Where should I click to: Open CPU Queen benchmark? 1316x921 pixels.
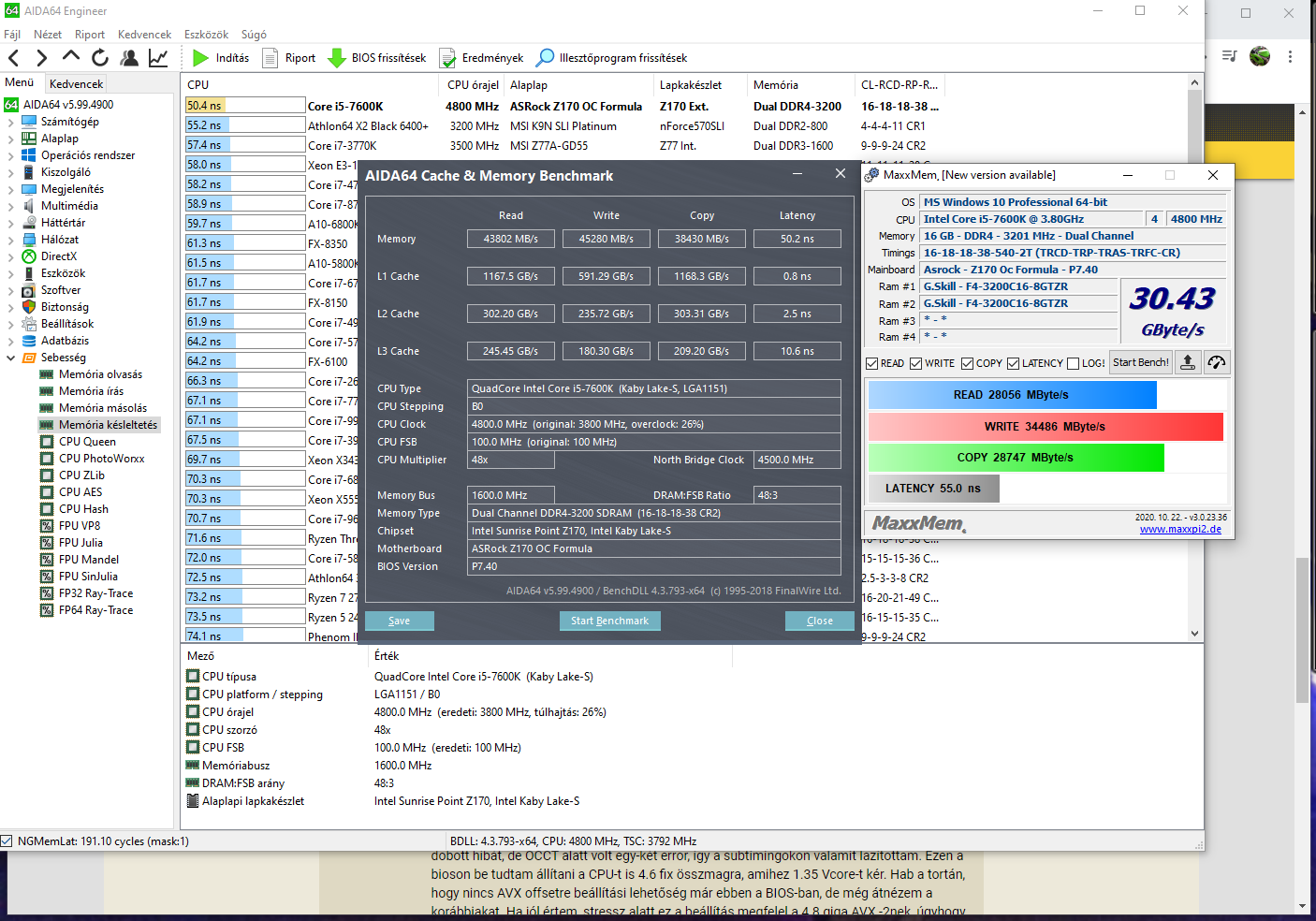[87, 442]
